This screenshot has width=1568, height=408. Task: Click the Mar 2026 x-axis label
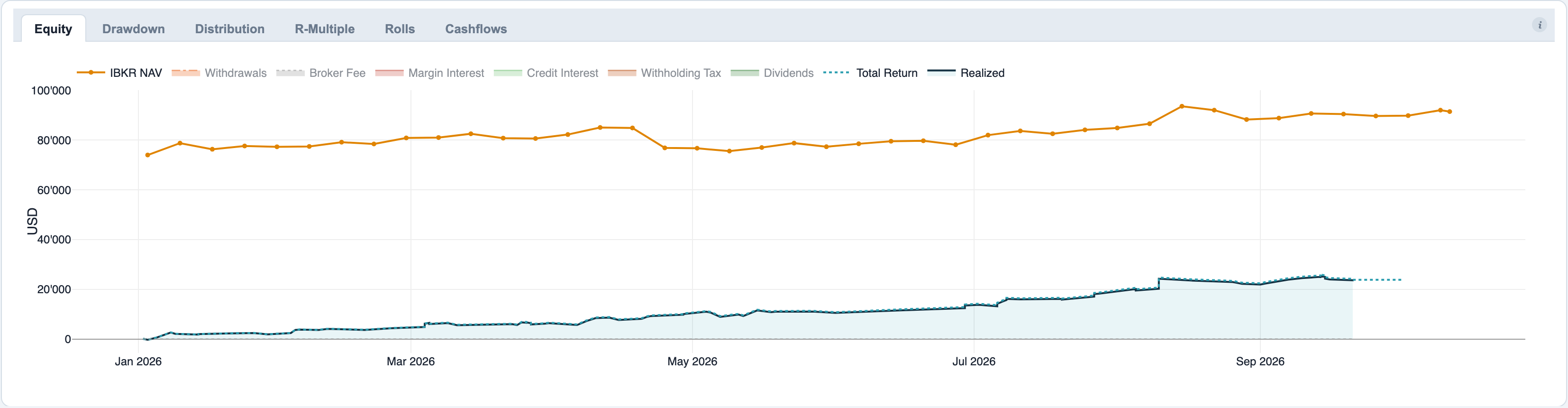click(411, 361)
